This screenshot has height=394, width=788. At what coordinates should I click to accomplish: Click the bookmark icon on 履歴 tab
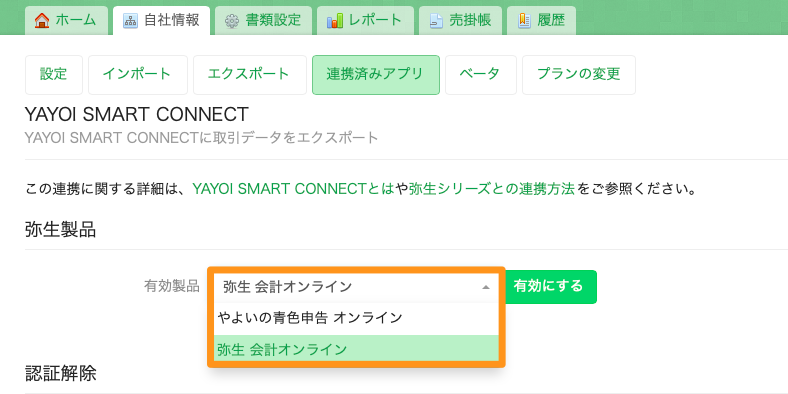point(525,21)
